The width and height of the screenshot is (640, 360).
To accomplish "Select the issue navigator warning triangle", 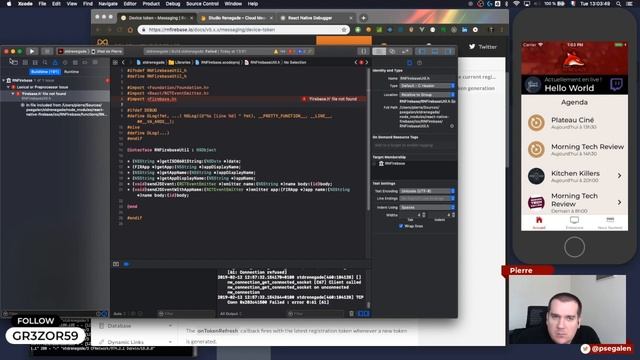I will (55, 62).
